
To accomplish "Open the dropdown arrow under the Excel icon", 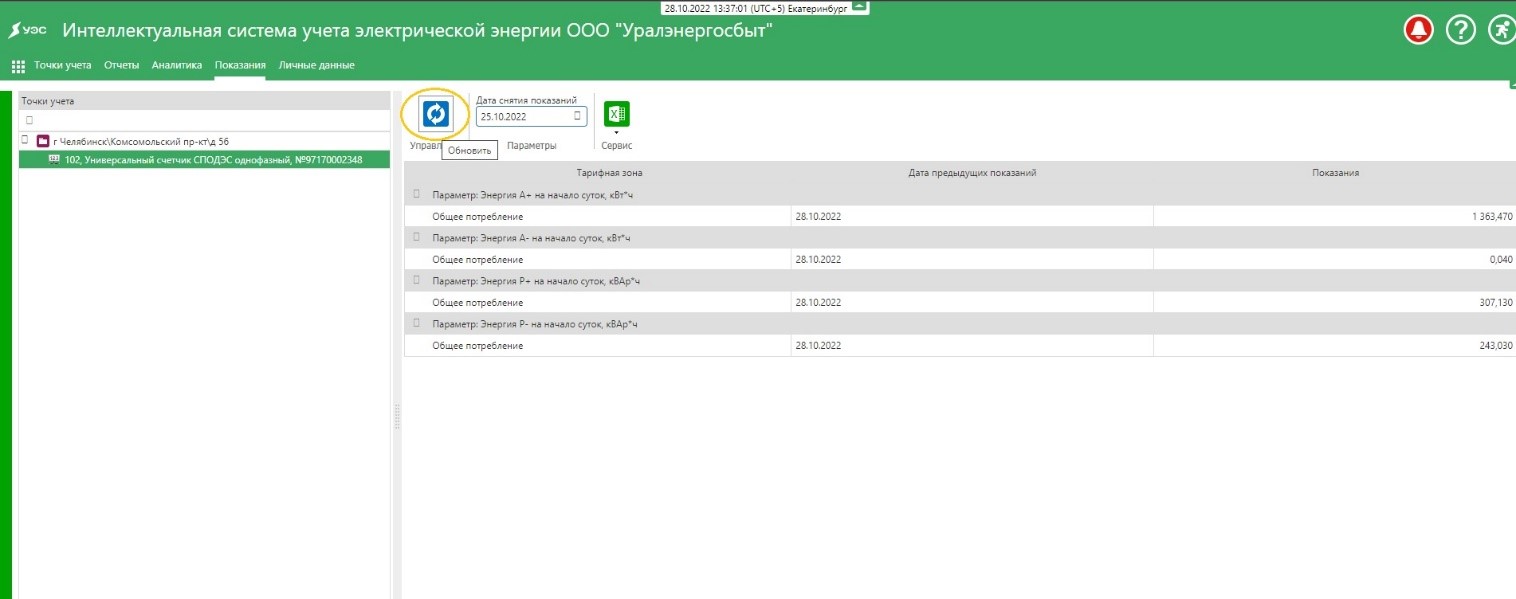I will (x=617, y=132).
